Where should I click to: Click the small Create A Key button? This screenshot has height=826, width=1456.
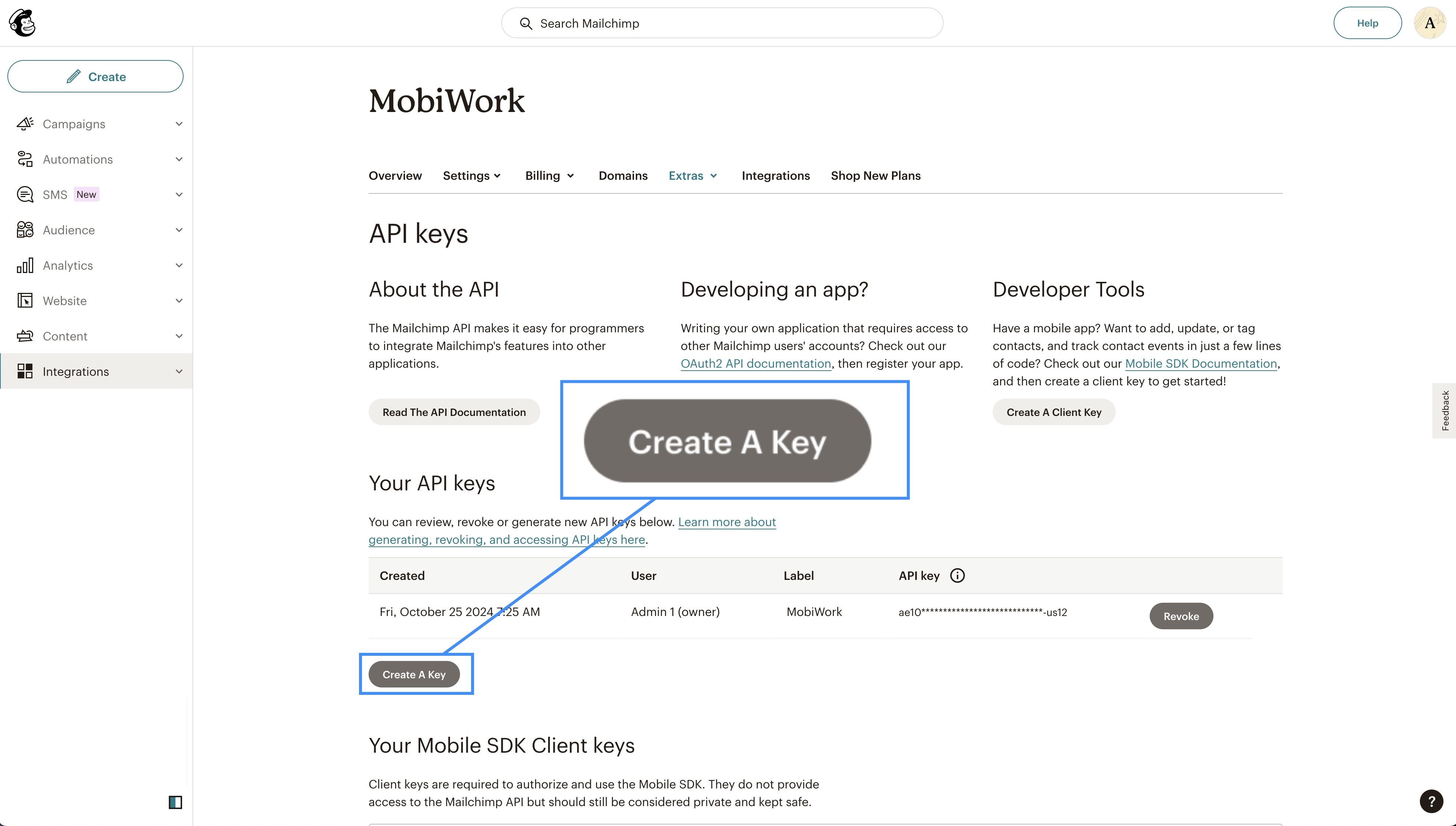pyautogui.click(x=414, y=675)
